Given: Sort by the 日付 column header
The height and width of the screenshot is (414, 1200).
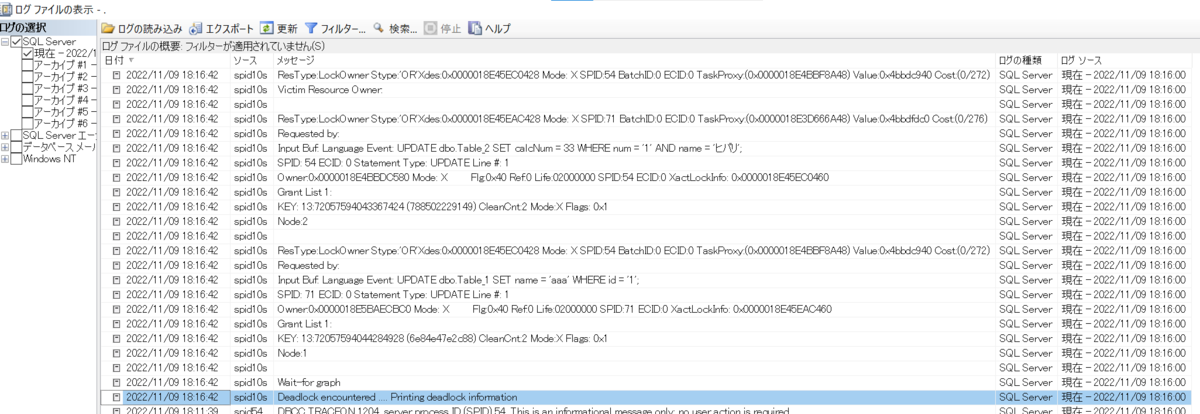Looking at the screenshot, I should (x=165, y=61).
